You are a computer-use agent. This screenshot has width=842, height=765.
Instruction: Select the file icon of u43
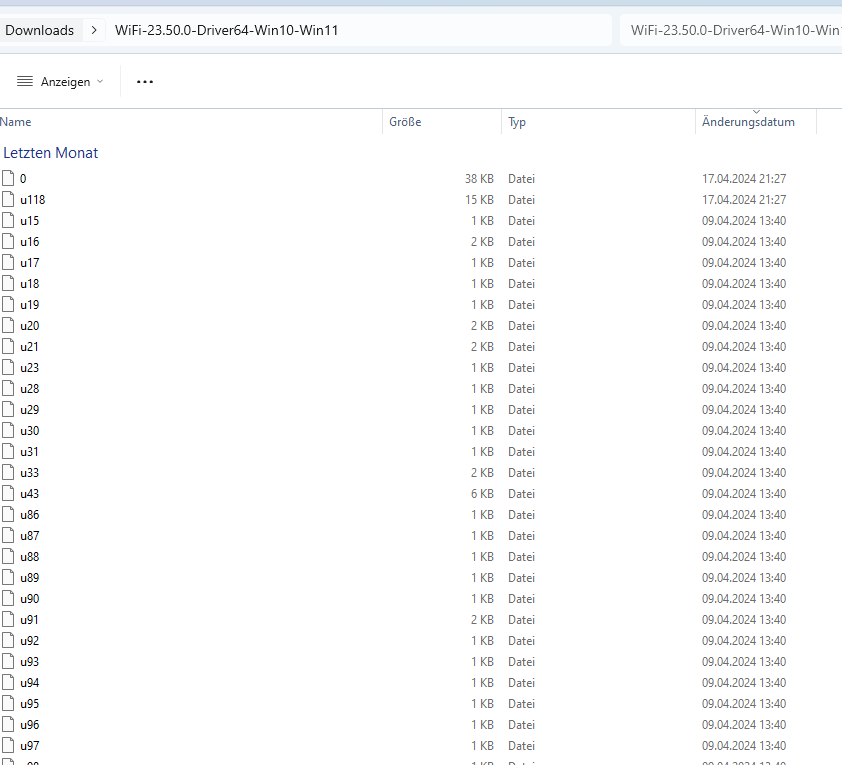(8, 493)
